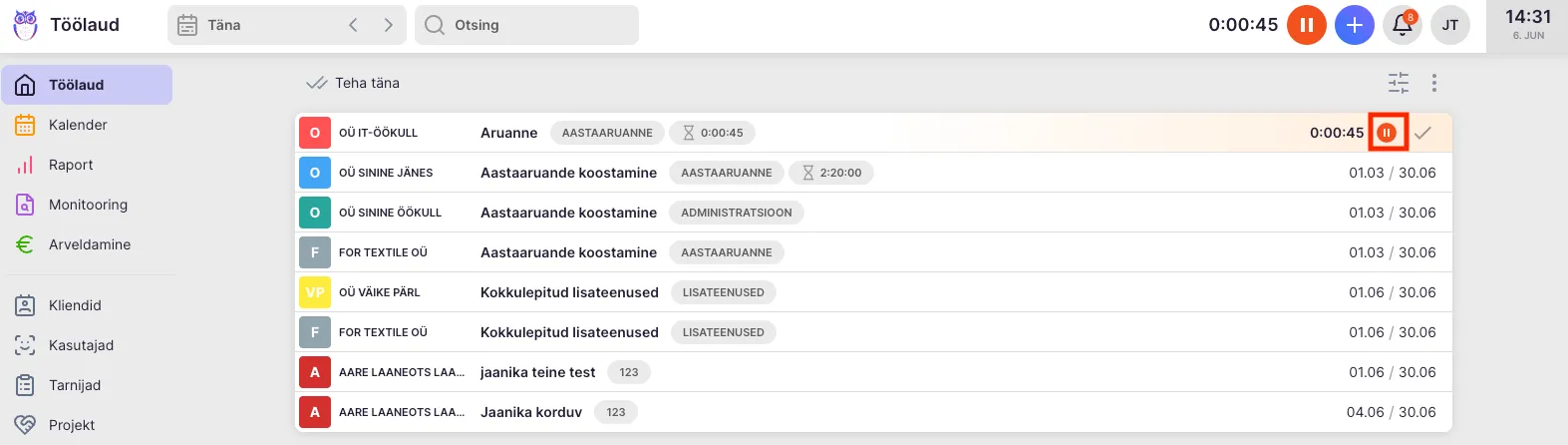
Task: Pause the timer on the Aruanne task row
Action: [1387, 133]
